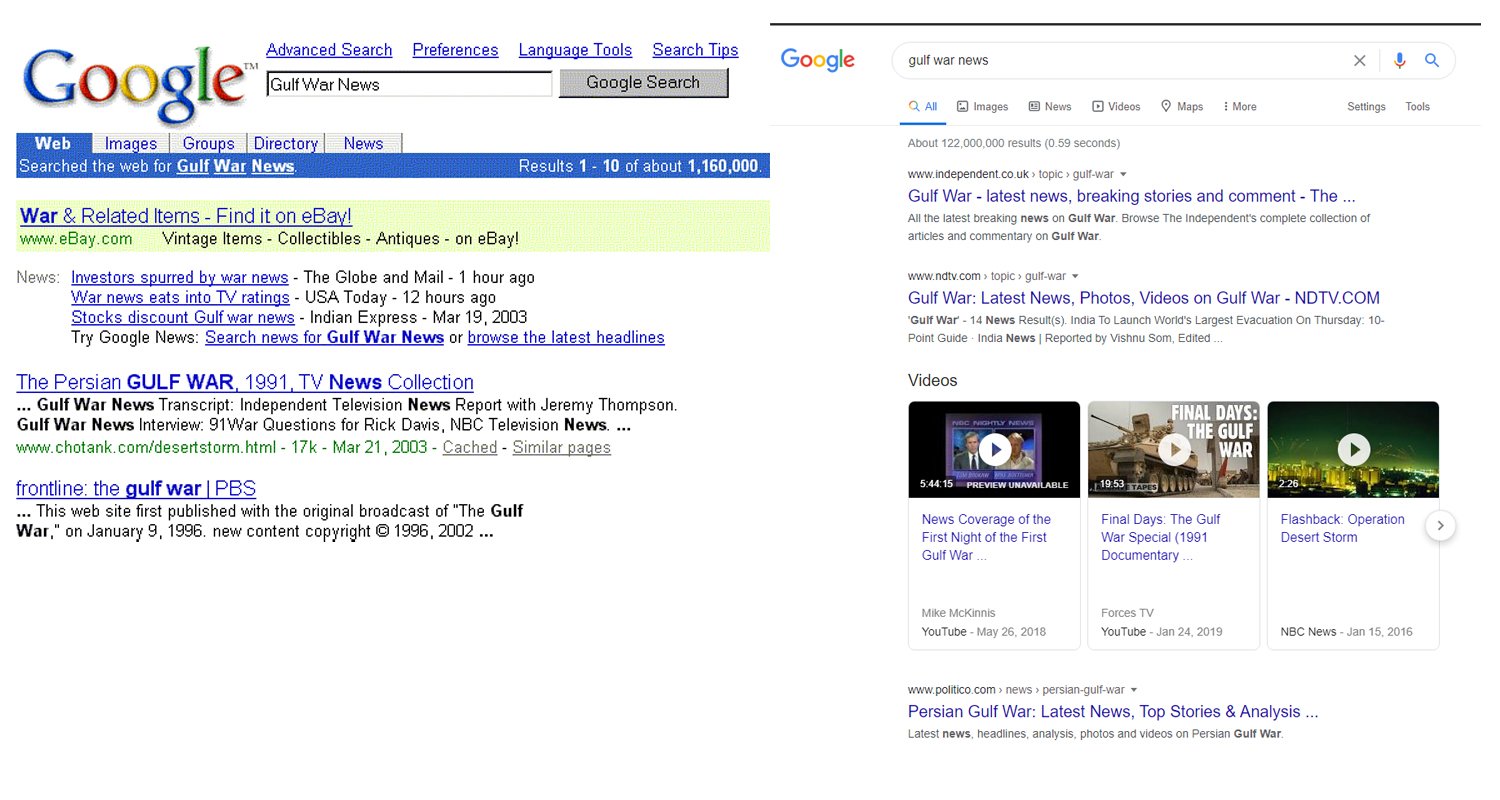Open The Persian GULF WAR 1991 TV News result
This screenshot has height=800, width=1500.
coord(245,382)
